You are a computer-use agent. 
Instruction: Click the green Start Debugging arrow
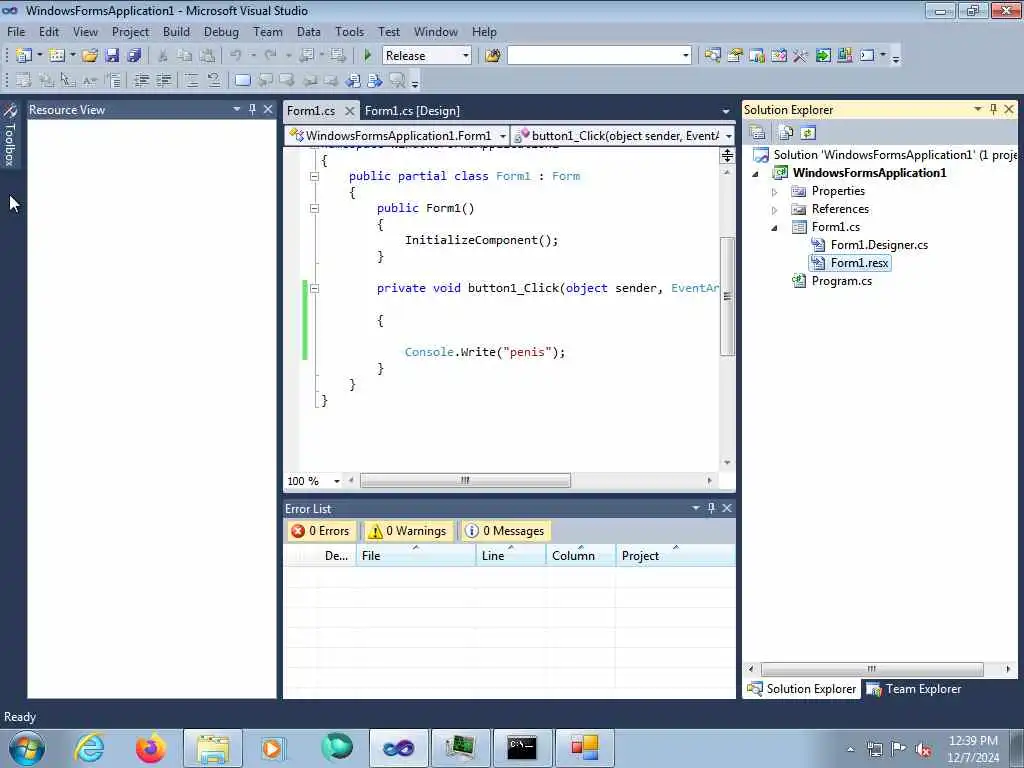click(367, 56)
